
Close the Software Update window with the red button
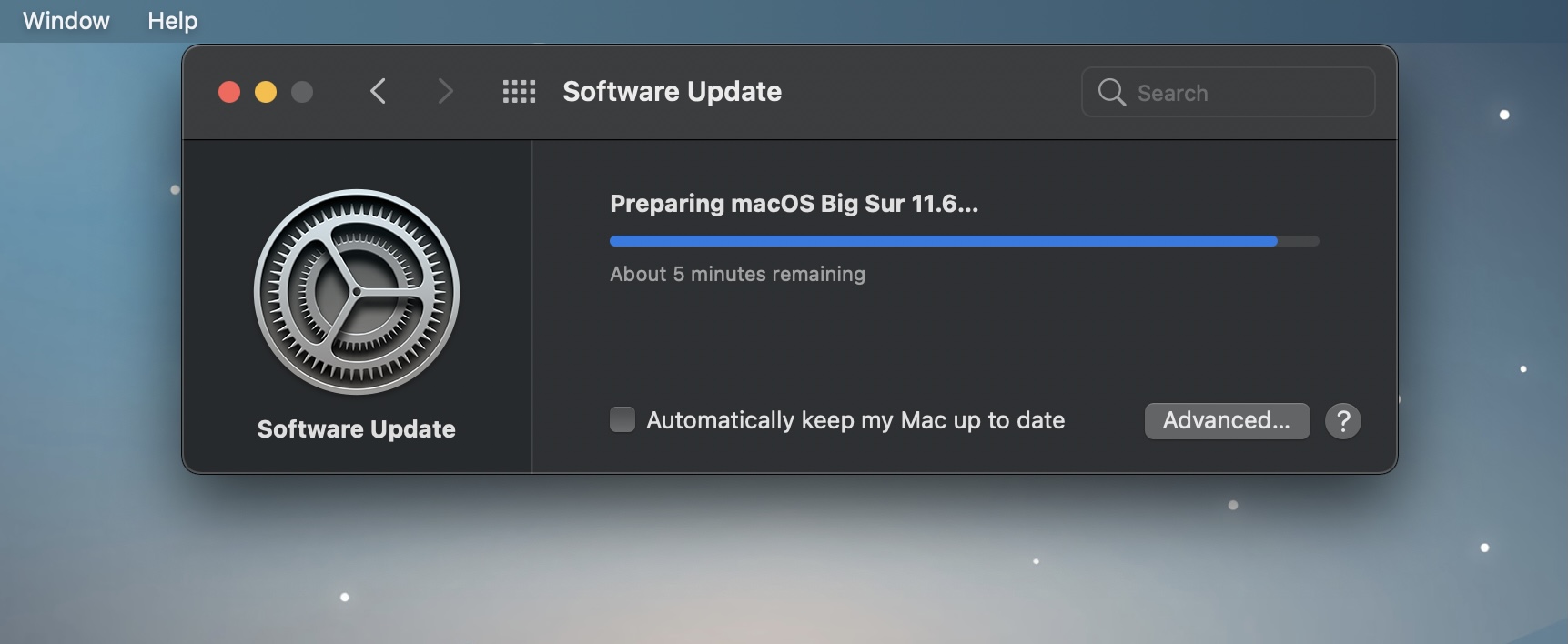click(229, 92)
